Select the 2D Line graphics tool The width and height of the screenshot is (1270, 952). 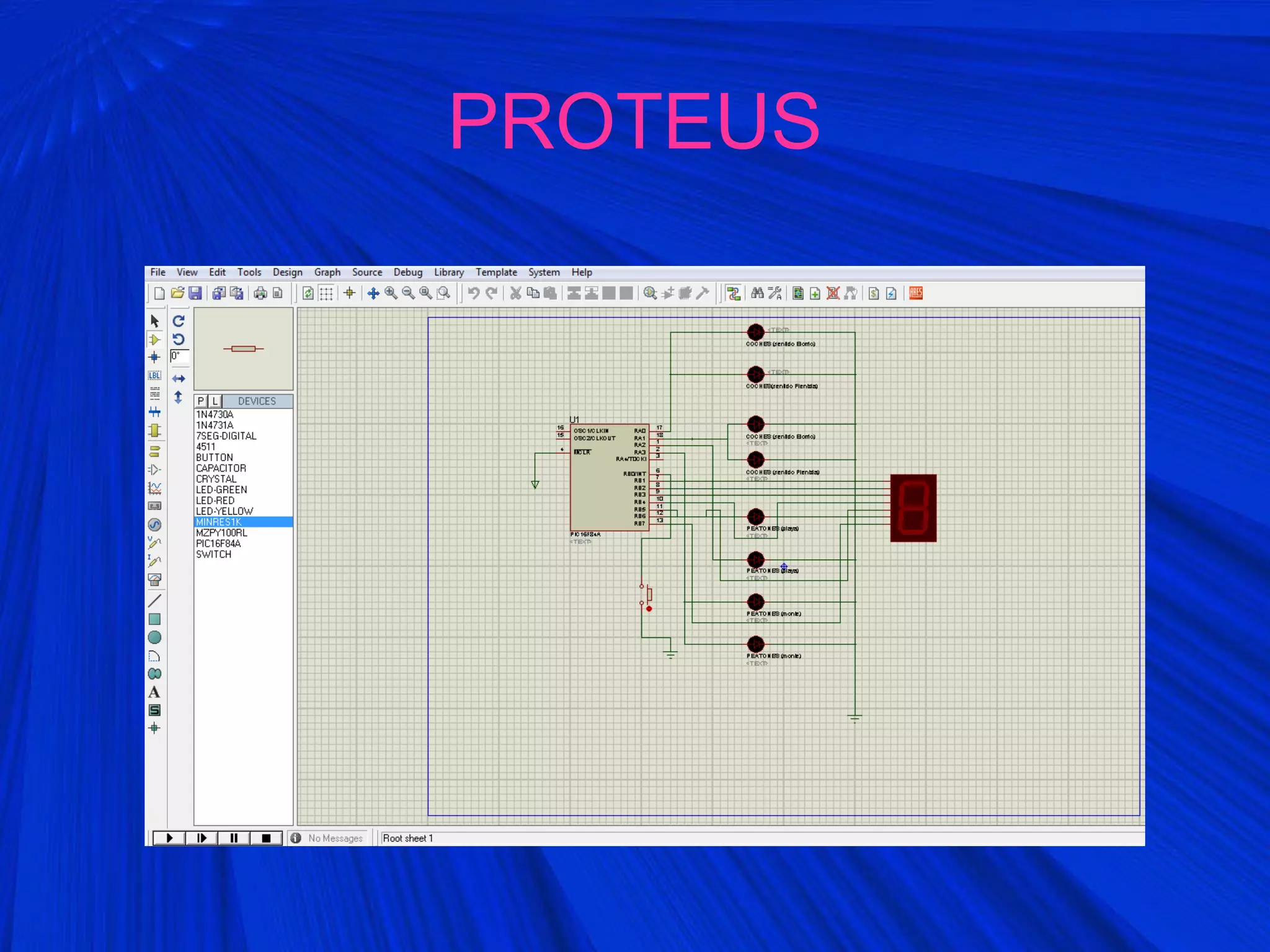coord(155,601)
